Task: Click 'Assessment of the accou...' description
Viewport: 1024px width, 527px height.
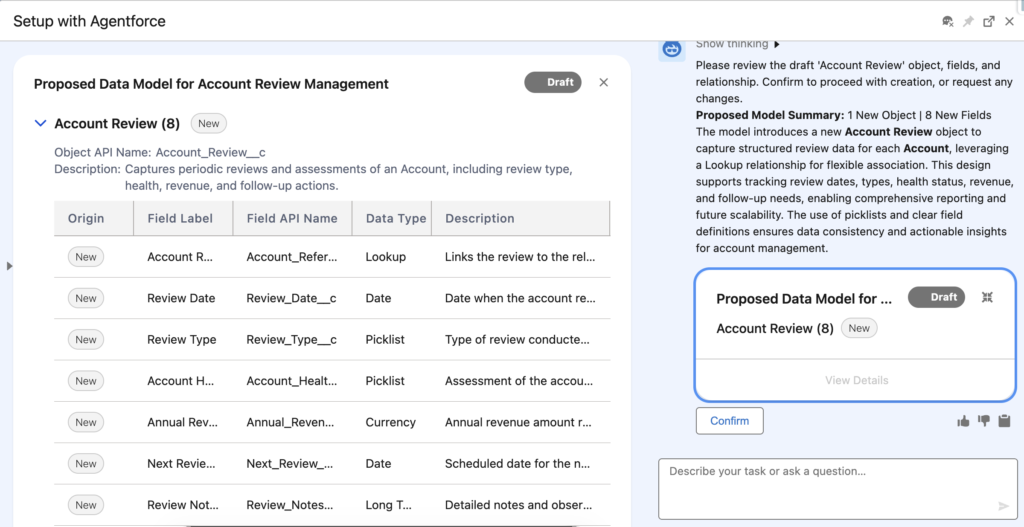Action: pos(519,381)
